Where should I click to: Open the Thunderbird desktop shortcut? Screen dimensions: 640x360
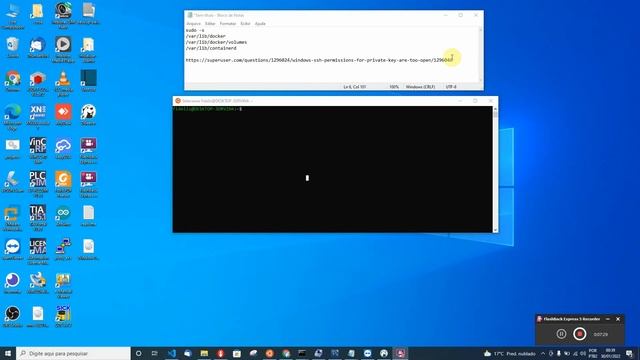tap(38, 47)
